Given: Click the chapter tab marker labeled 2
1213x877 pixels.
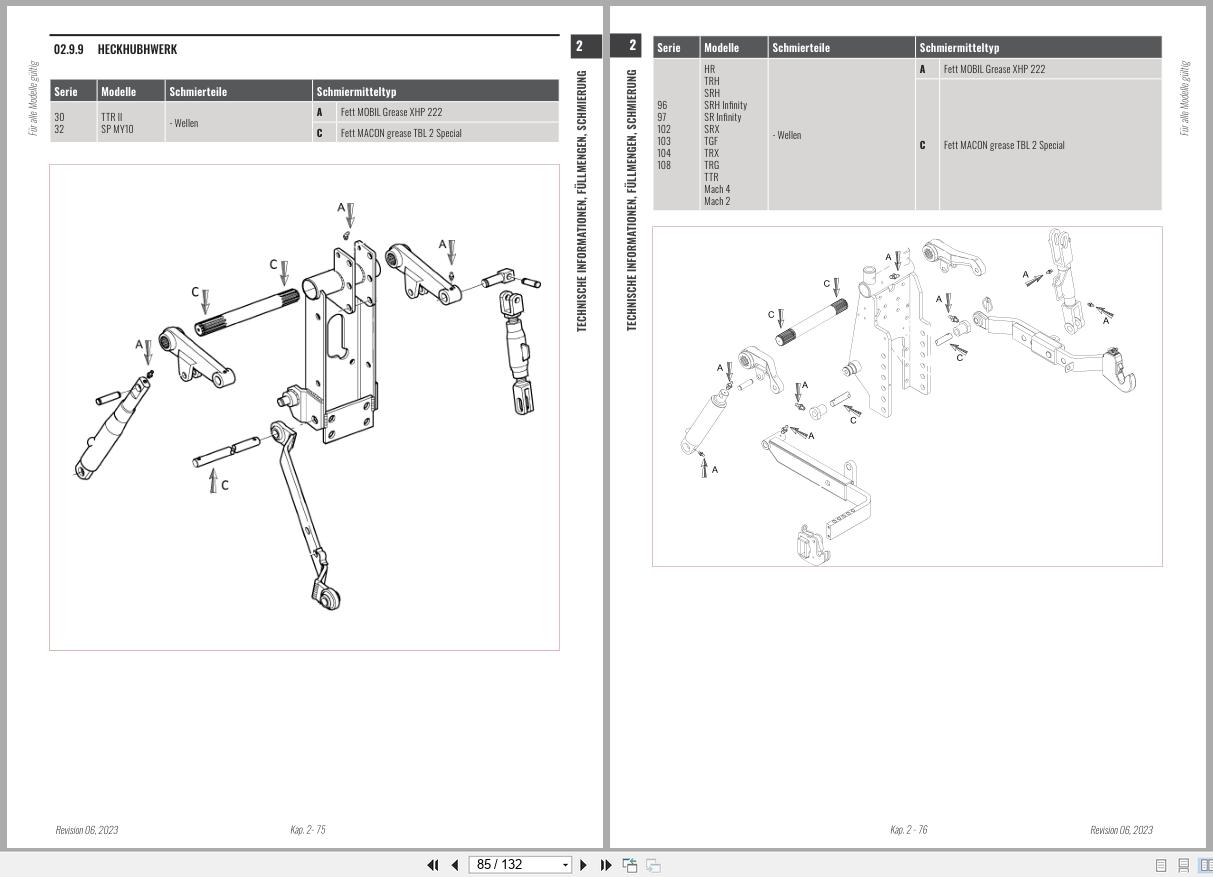Looking at the screenshot, I should point(578,46).
